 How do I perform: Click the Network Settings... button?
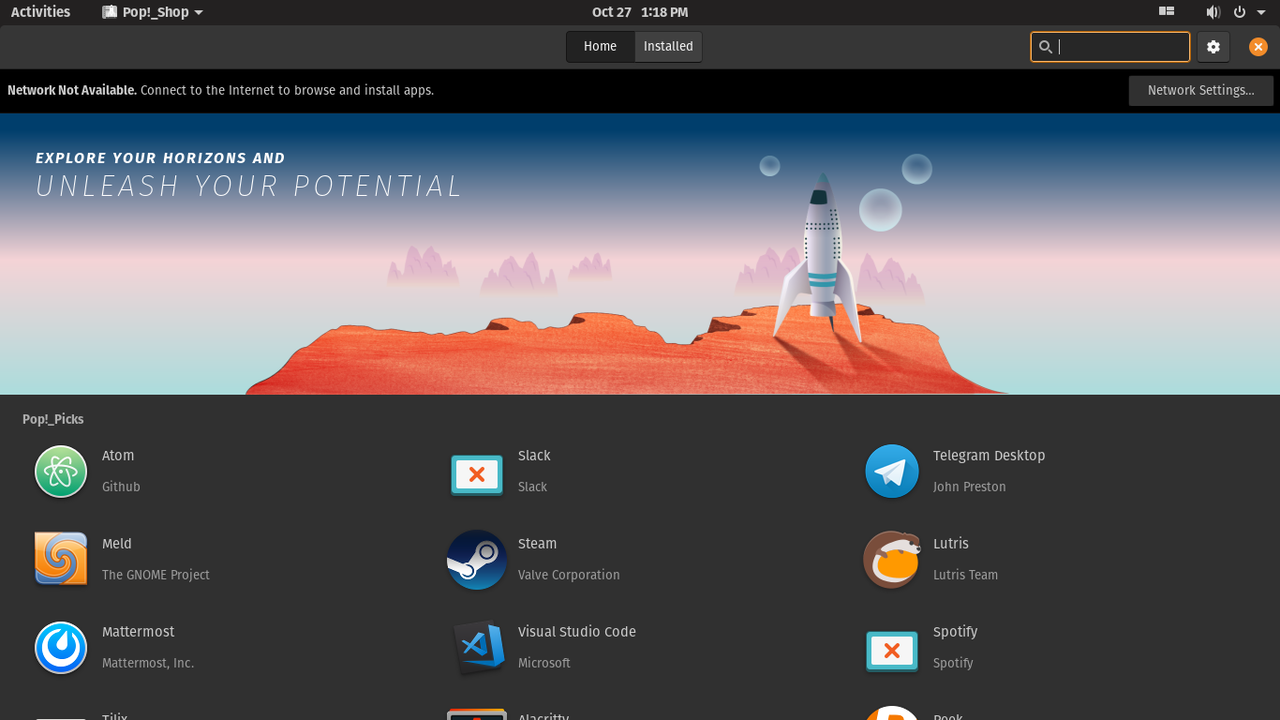[1201, 91]
